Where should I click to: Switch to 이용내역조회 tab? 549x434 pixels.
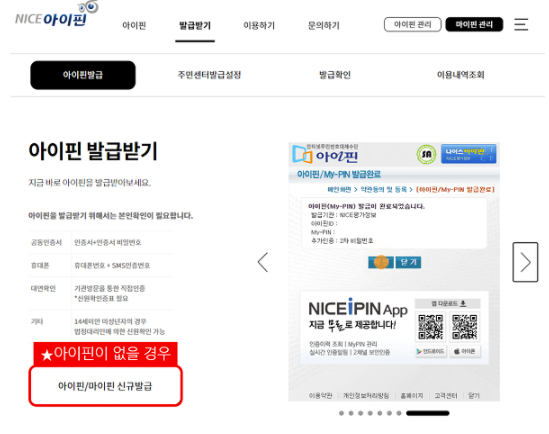460,75
